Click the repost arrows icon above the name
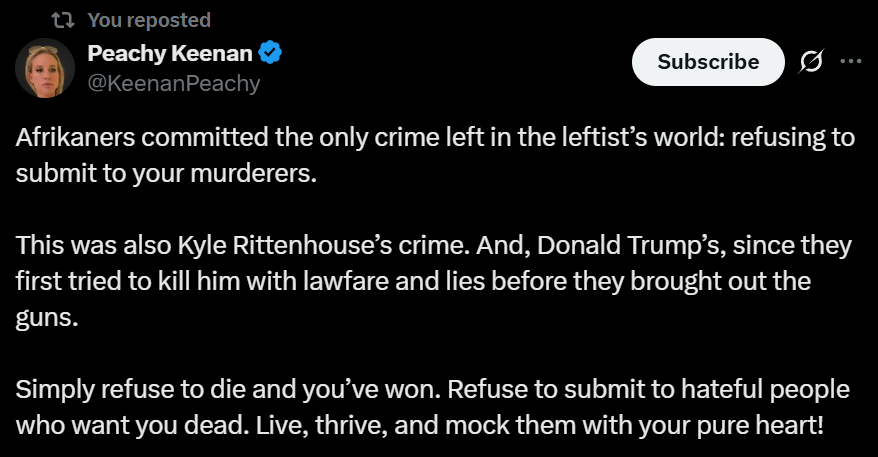The width and height of the screenshot is (878, 457). pyautogui.click(x=62, y=21)
